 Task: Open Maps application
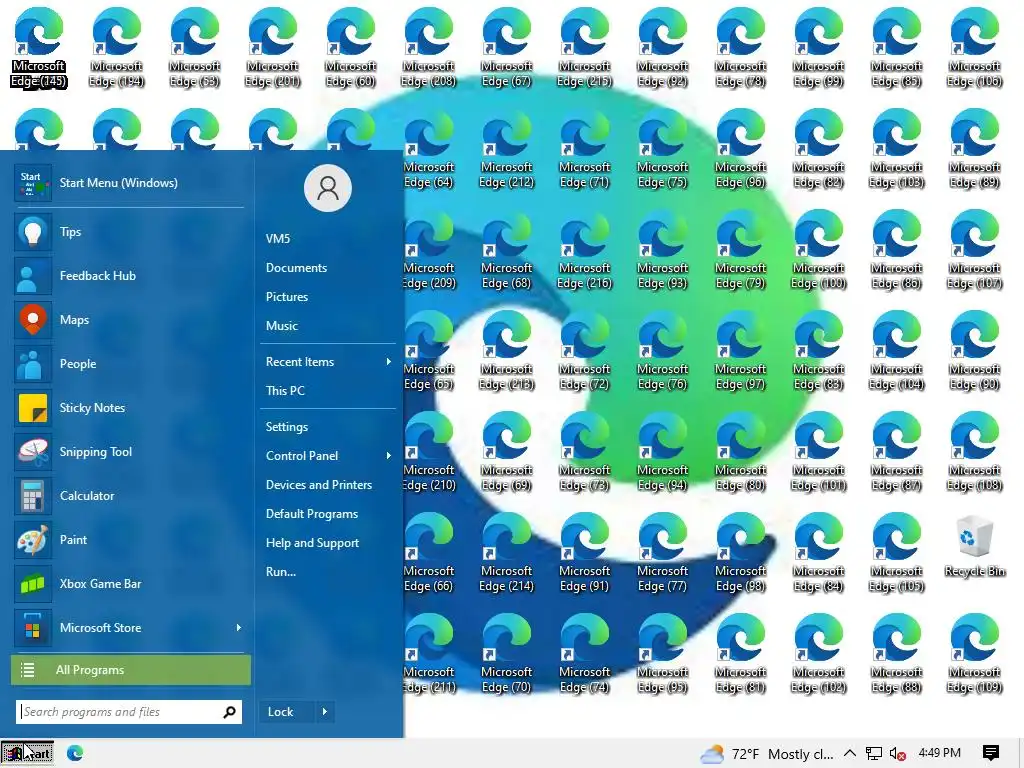(129, 320)
